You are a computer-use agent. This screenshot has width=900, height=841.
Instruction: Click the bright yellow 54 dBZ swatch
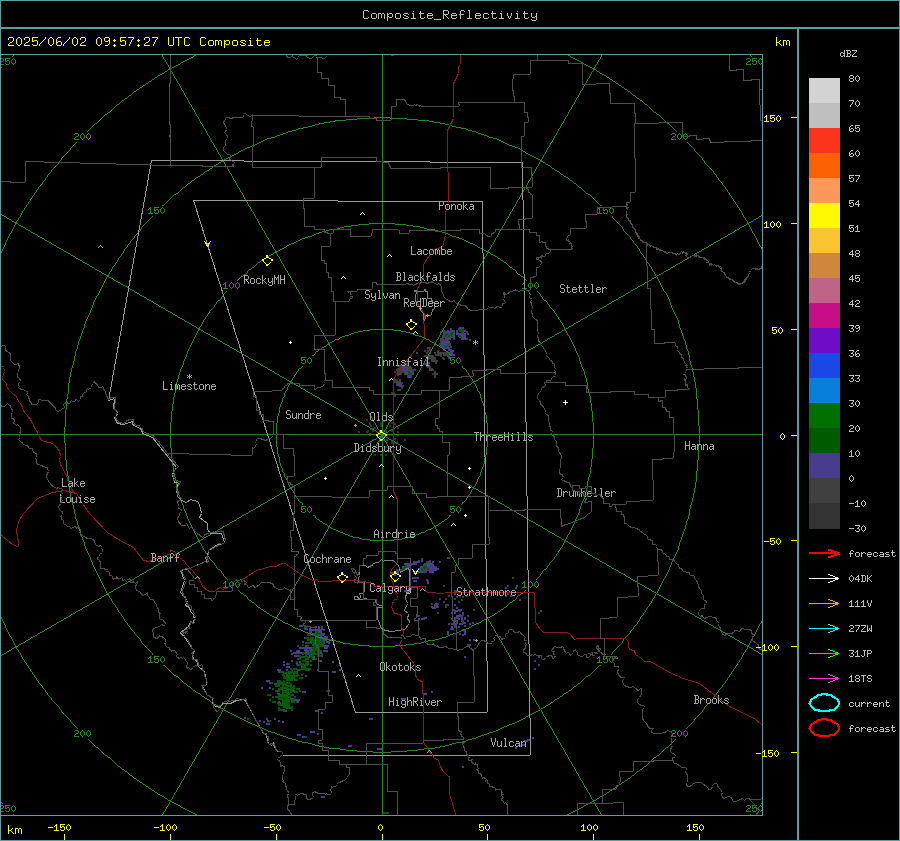point(824,215)
